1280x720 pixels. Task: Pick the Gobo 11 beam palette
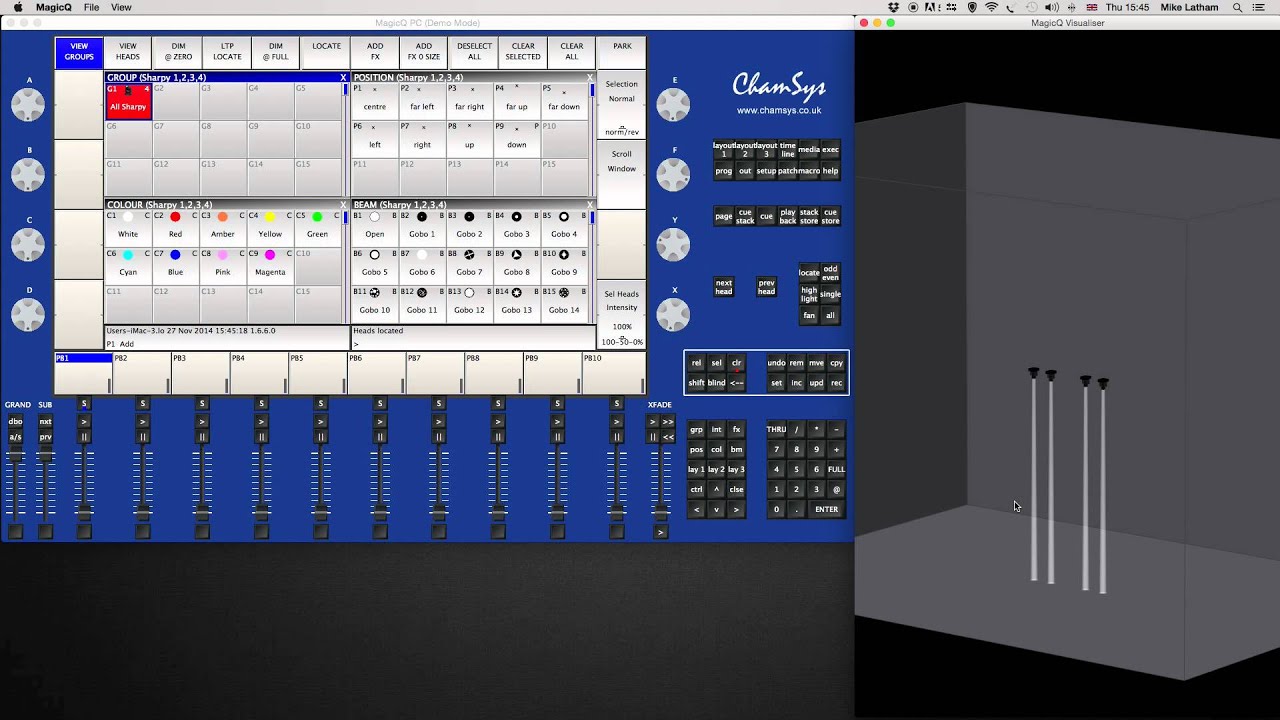pos(422,302)
